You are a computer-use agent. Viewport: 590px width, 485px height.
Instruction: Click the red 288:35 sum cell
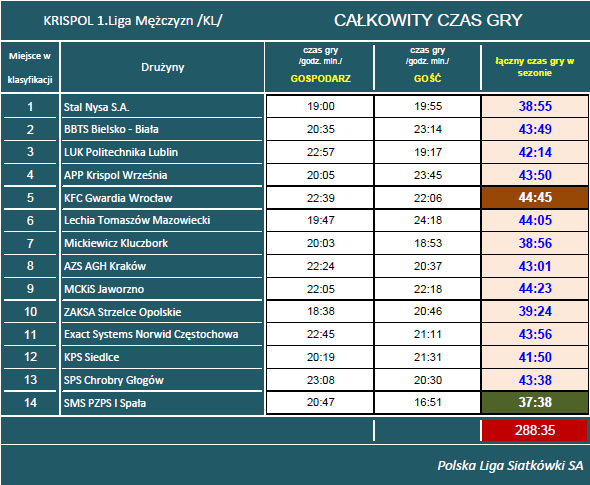click(535, 430)
